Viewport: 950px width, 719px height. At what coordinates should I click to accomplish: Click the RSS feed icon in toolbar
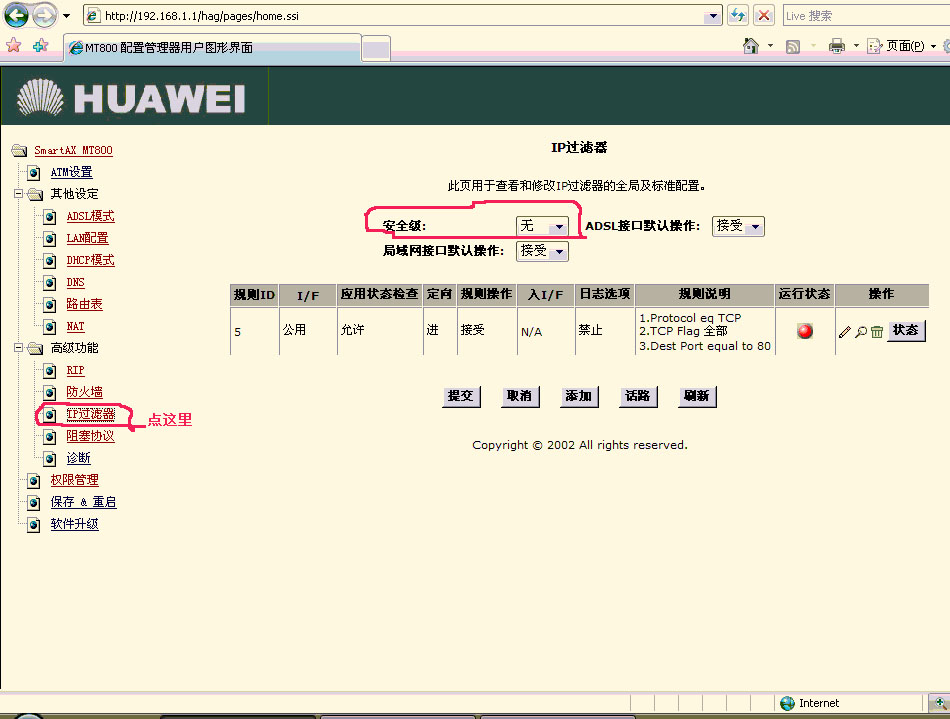tap(793, 46)
